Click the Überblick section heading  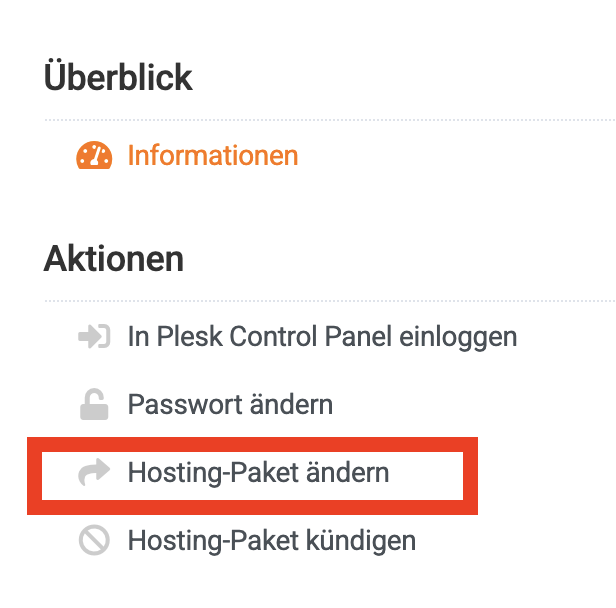118,77
